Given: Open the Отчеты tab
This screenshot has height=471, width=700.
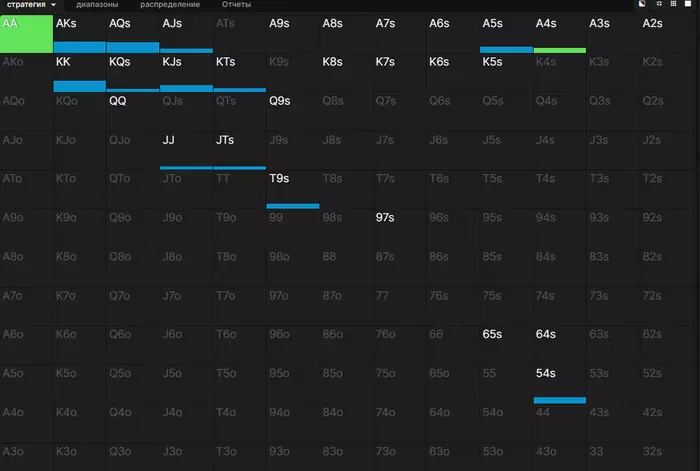Looking at the screenshot, I should [x=236, y=4].
